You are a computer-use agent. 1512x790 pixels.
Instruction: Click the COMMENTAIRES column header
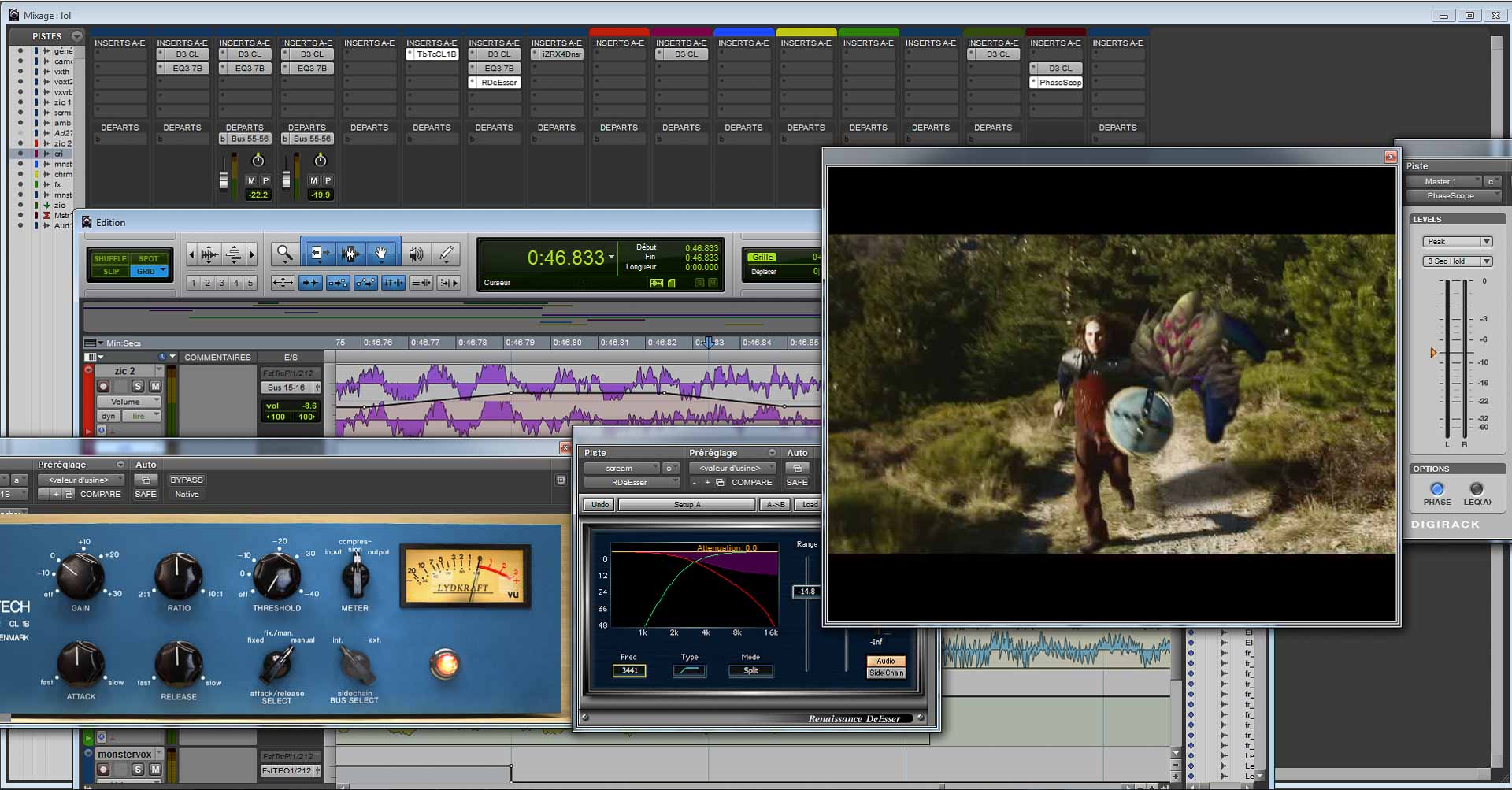(x=217, y=358)
